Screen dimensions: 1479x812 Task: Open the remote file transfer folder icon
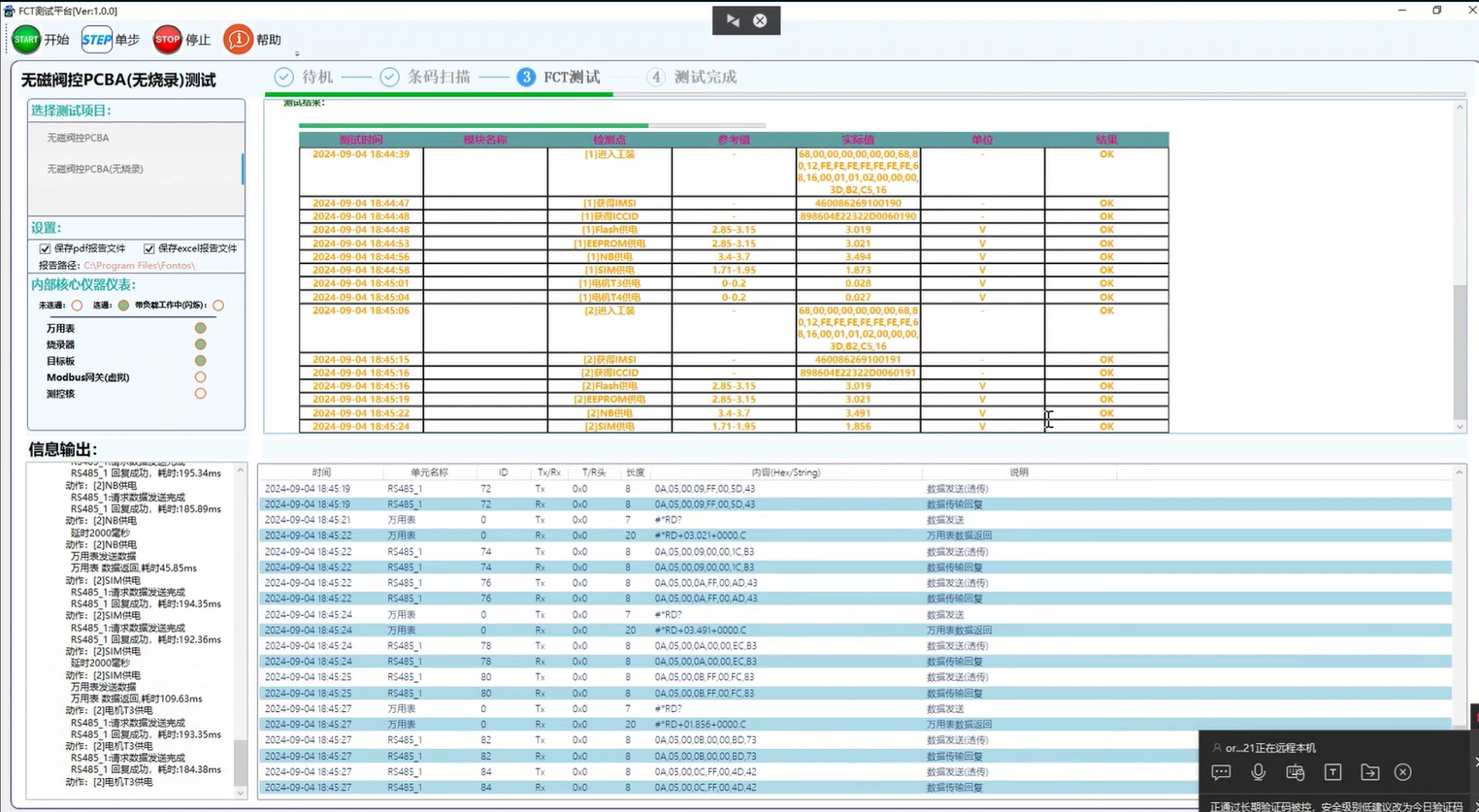[1369, 772]
